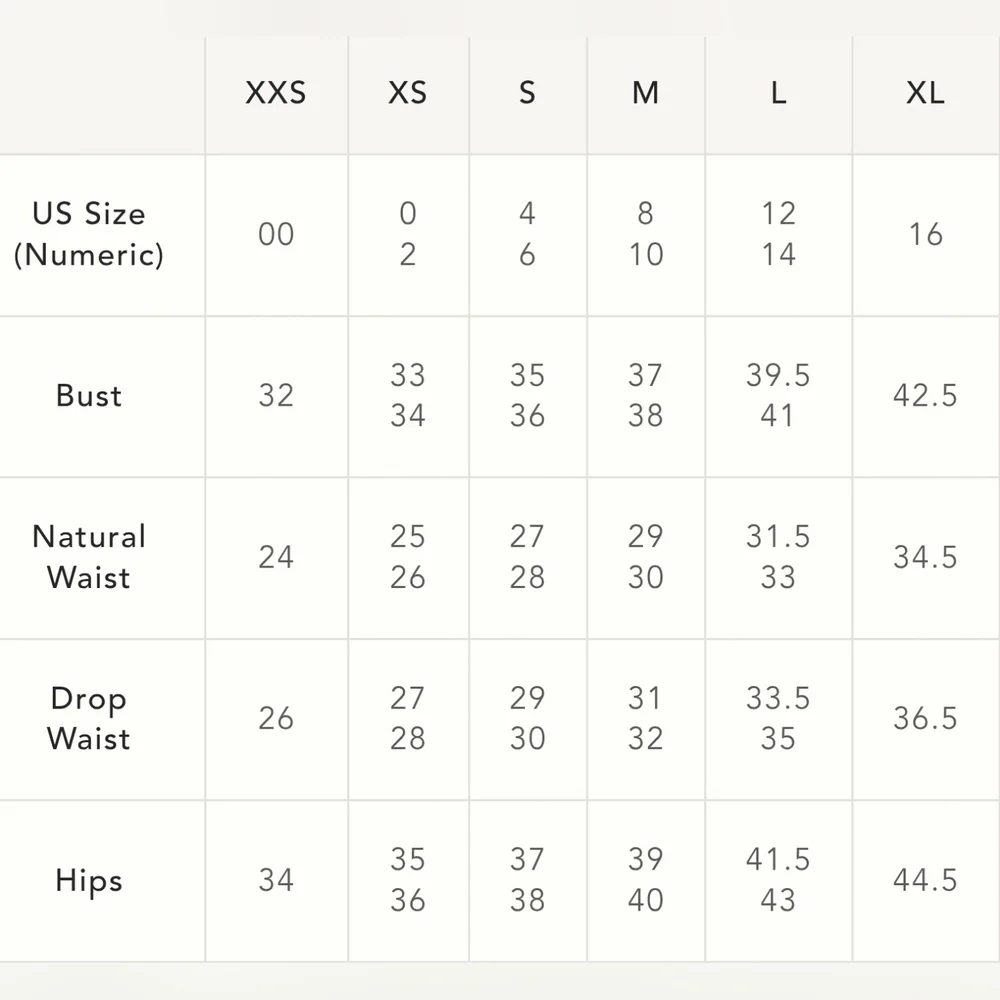The width and height of the screenshot is (1000, 1000).
Task: Select the L column header
Action: 778,93
